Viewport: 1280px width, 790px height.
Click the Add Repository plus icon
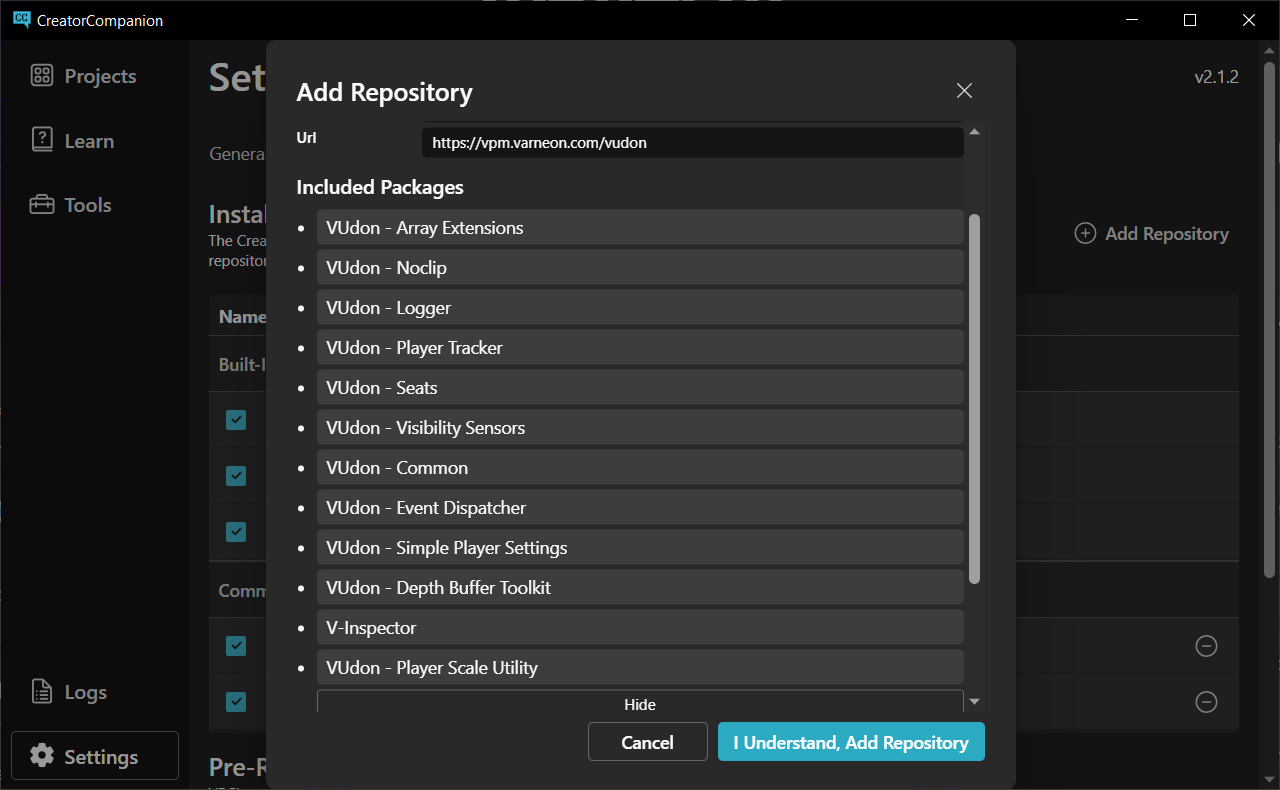pyautogui.click(x=1085, y=233)
